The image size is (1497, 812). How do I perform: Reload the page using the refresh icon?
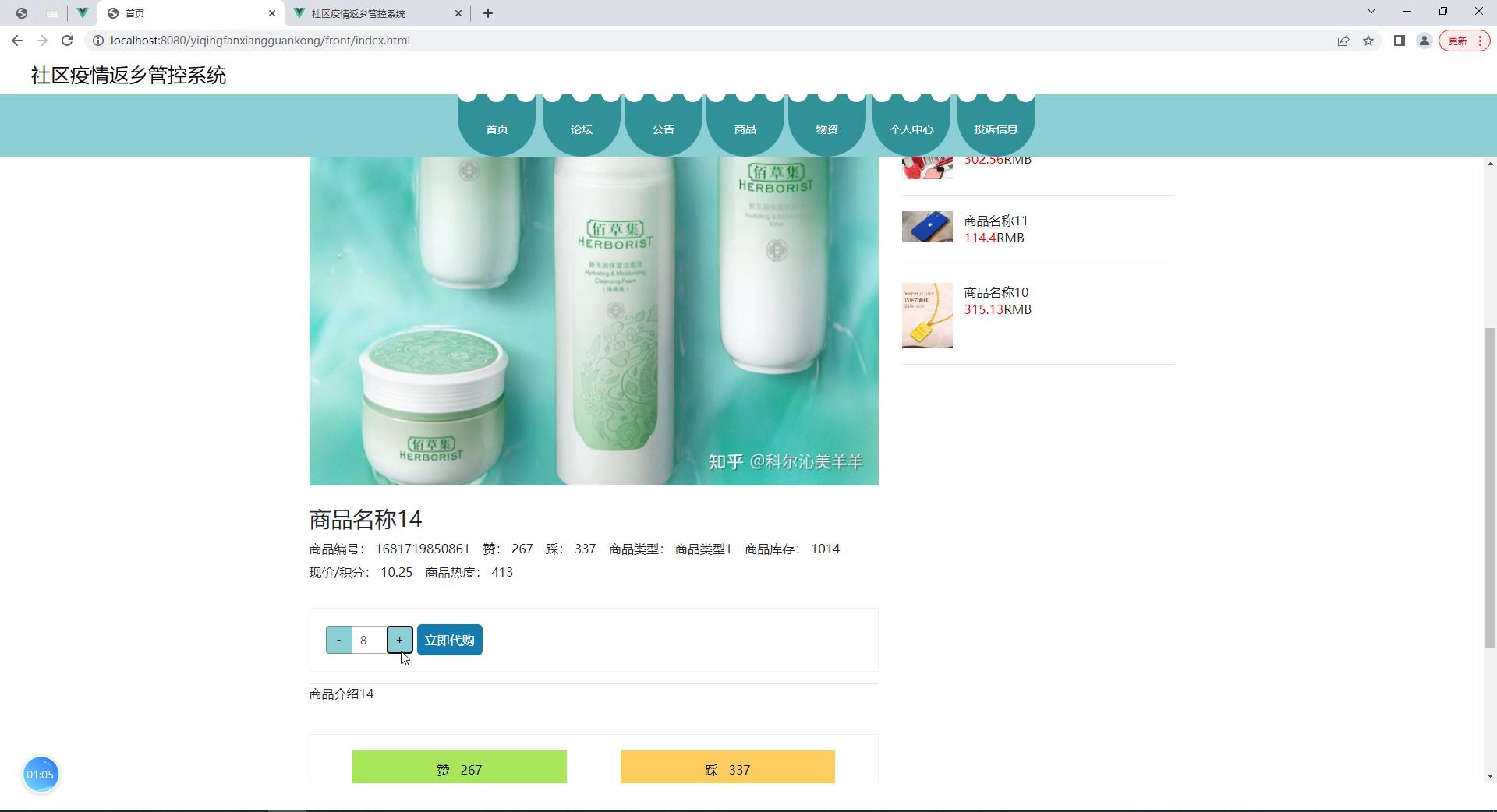coord(67,41)
